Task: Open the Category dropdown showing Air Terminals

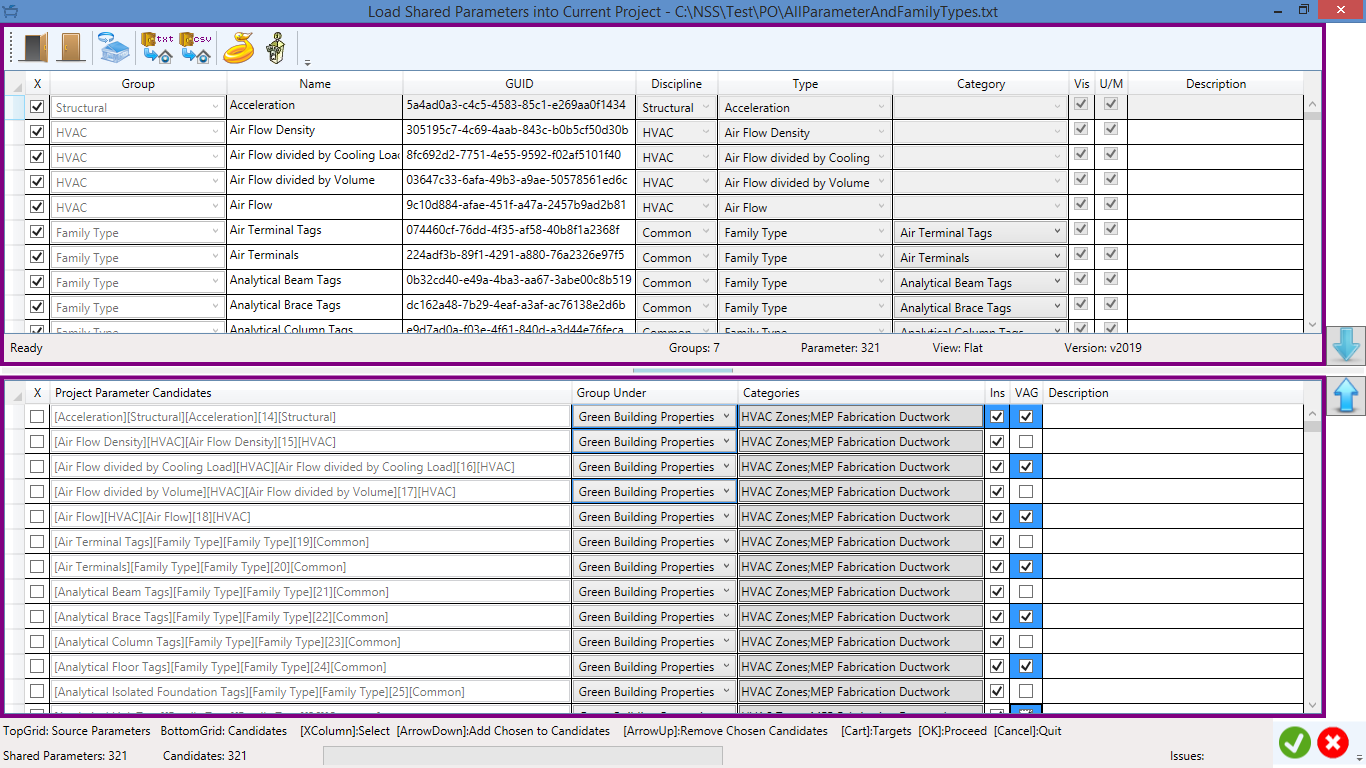Action: tap(981, 257)
